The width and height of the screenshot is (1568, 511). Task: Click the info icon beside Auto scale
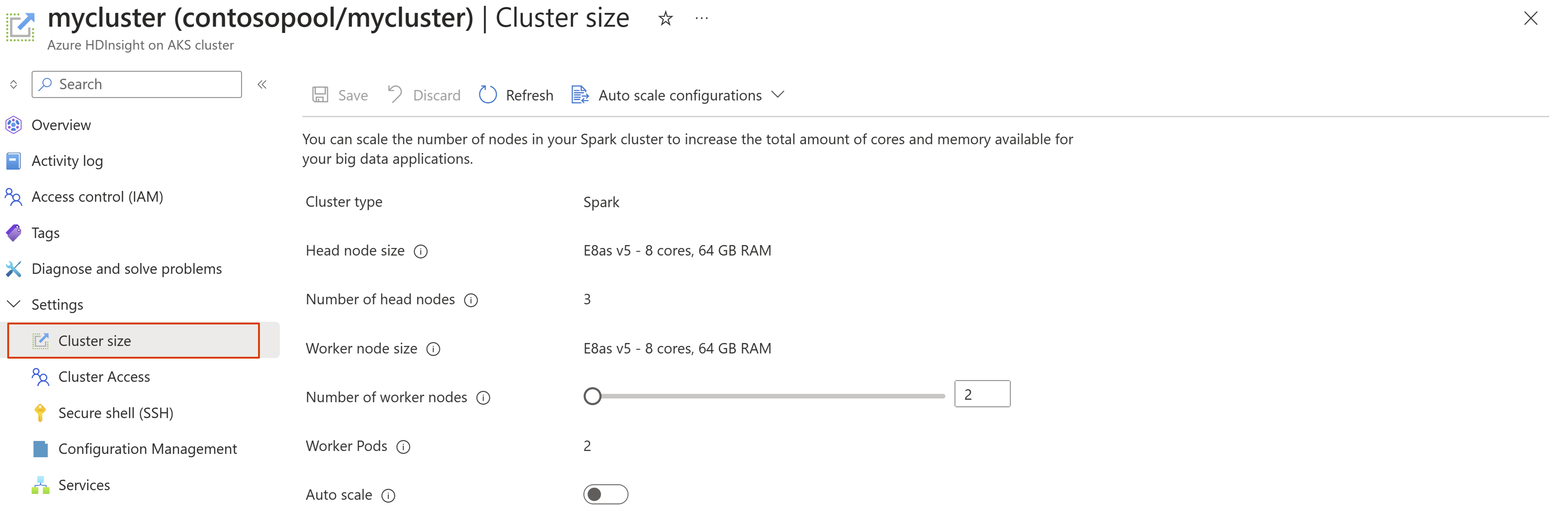click(388, 496)
